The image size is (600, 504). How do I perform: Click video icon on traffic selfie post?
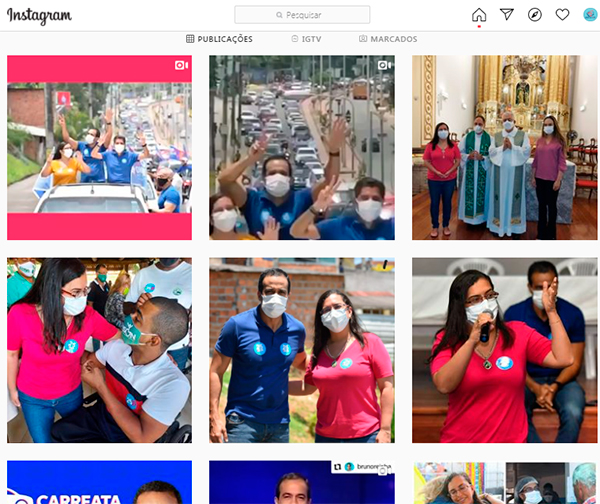pyautogui.click(x=383, y=65)
